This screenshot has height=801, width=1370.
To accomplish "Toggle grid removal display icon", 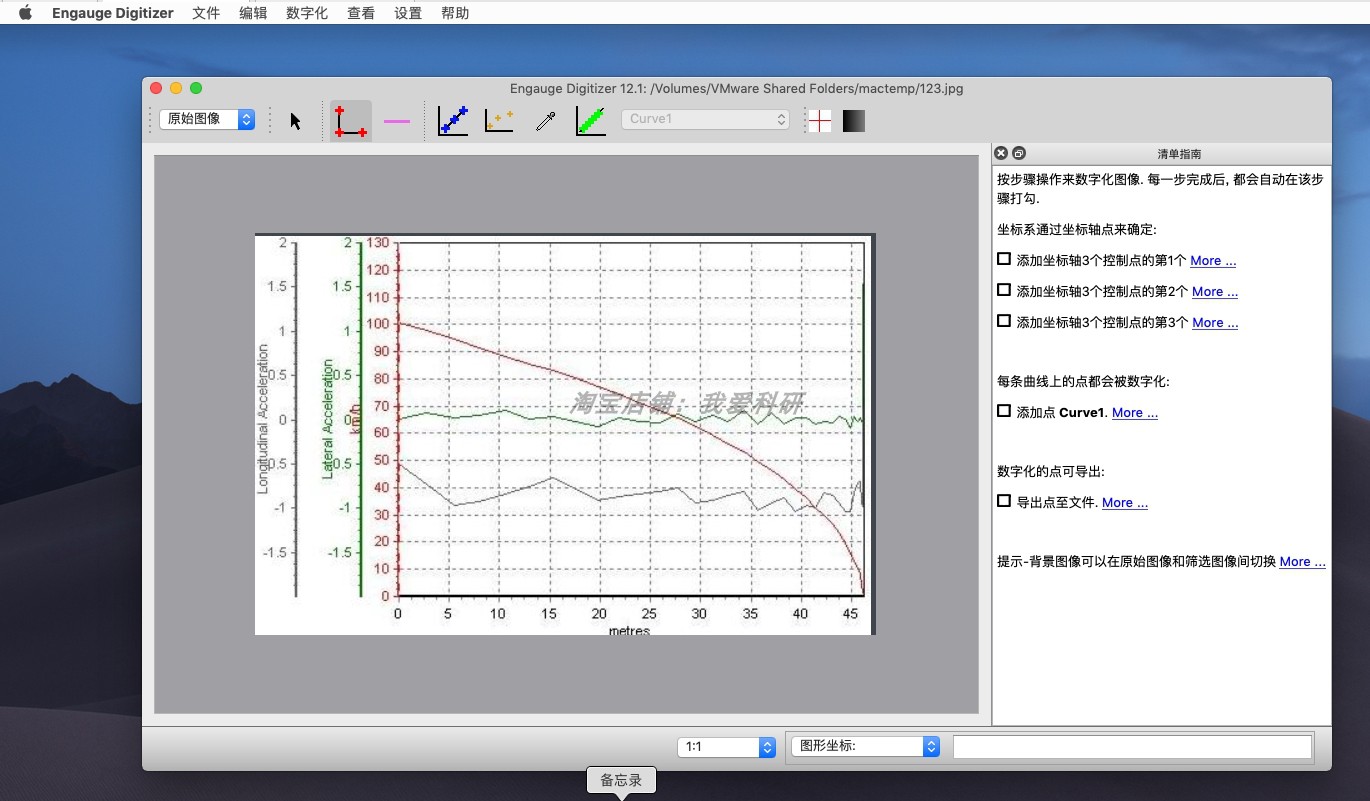I will point(819,121).
